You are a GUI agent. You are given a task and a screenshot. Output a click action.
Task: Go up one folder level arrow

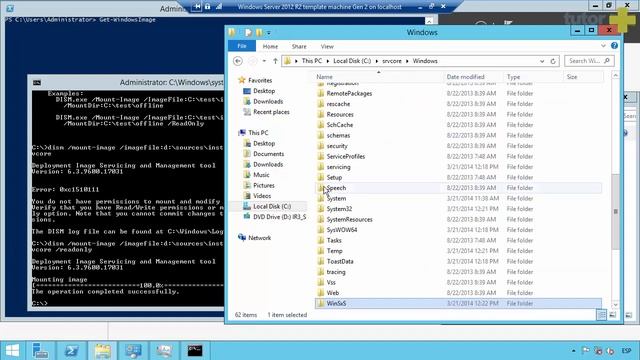pos(275,61)
